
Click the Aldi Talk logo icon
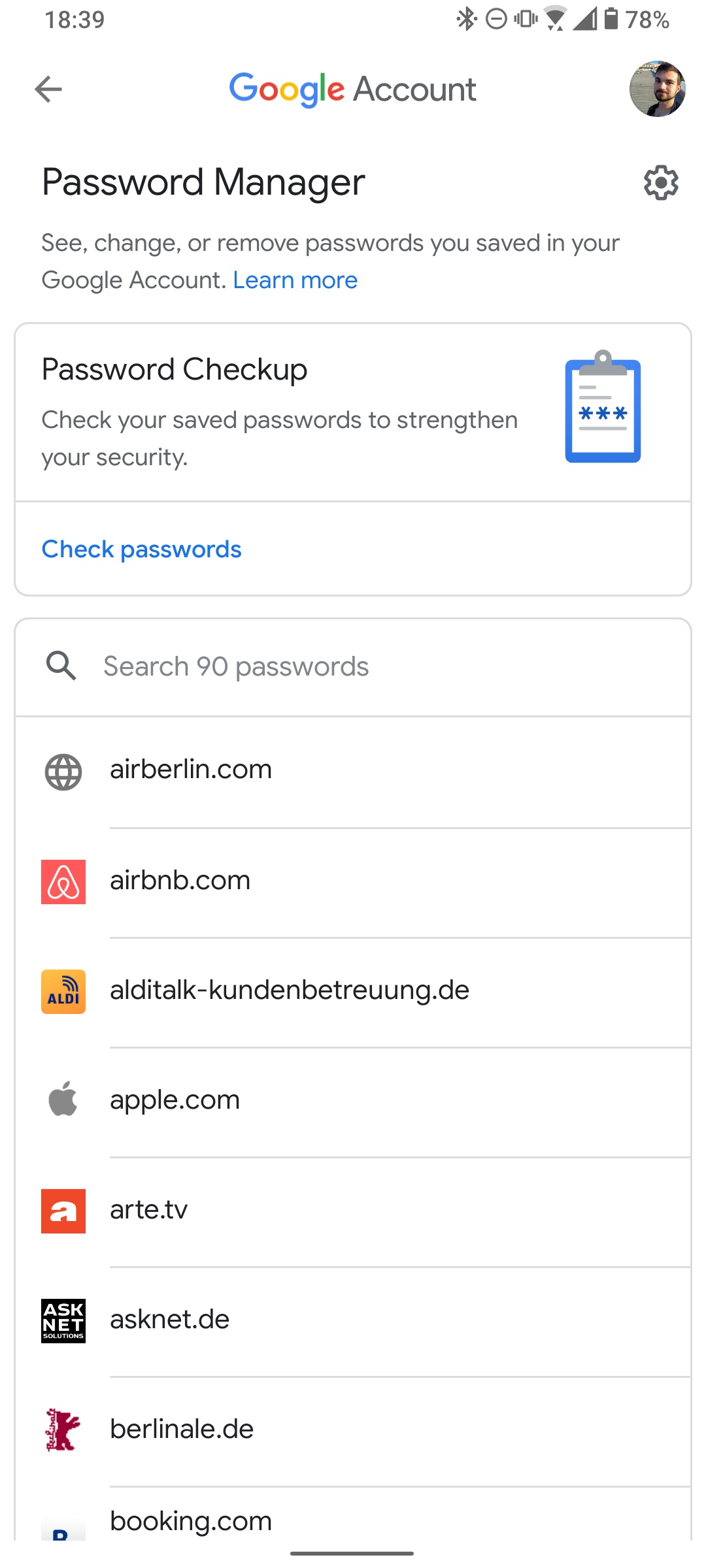pos(63,990)
